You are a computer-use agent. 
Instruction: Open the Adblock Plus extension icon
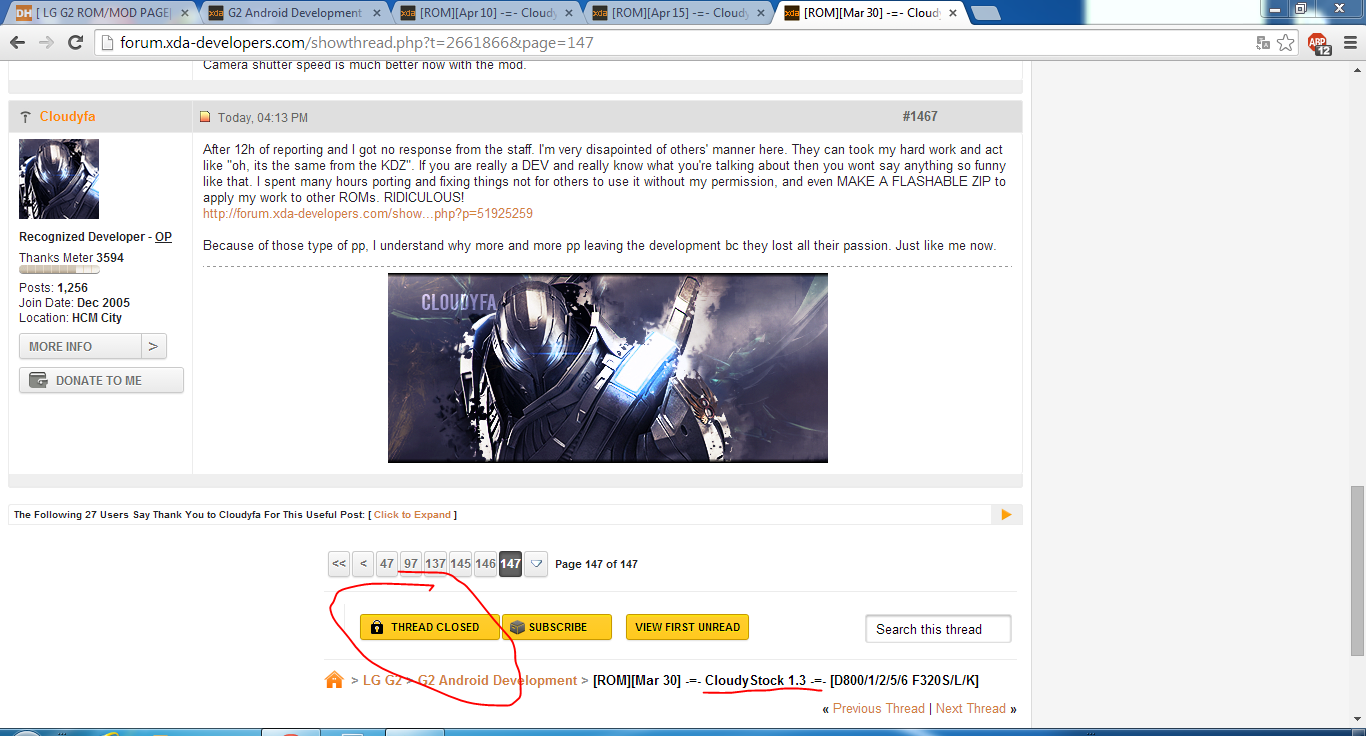pyautogui.click(x=1319, y=43)
